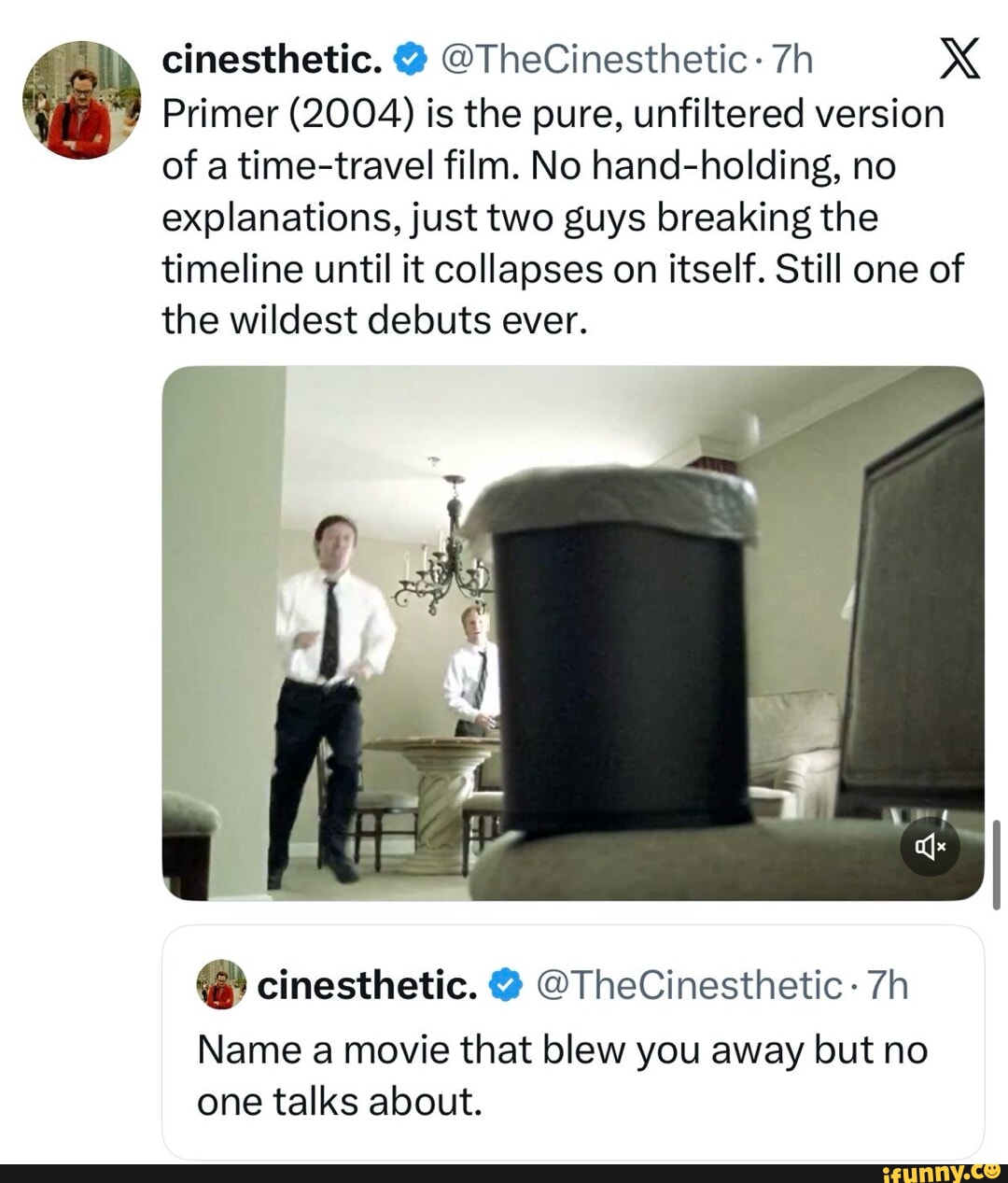Click the 7h timestamp in quoted tweet

(x=888, y=985)
